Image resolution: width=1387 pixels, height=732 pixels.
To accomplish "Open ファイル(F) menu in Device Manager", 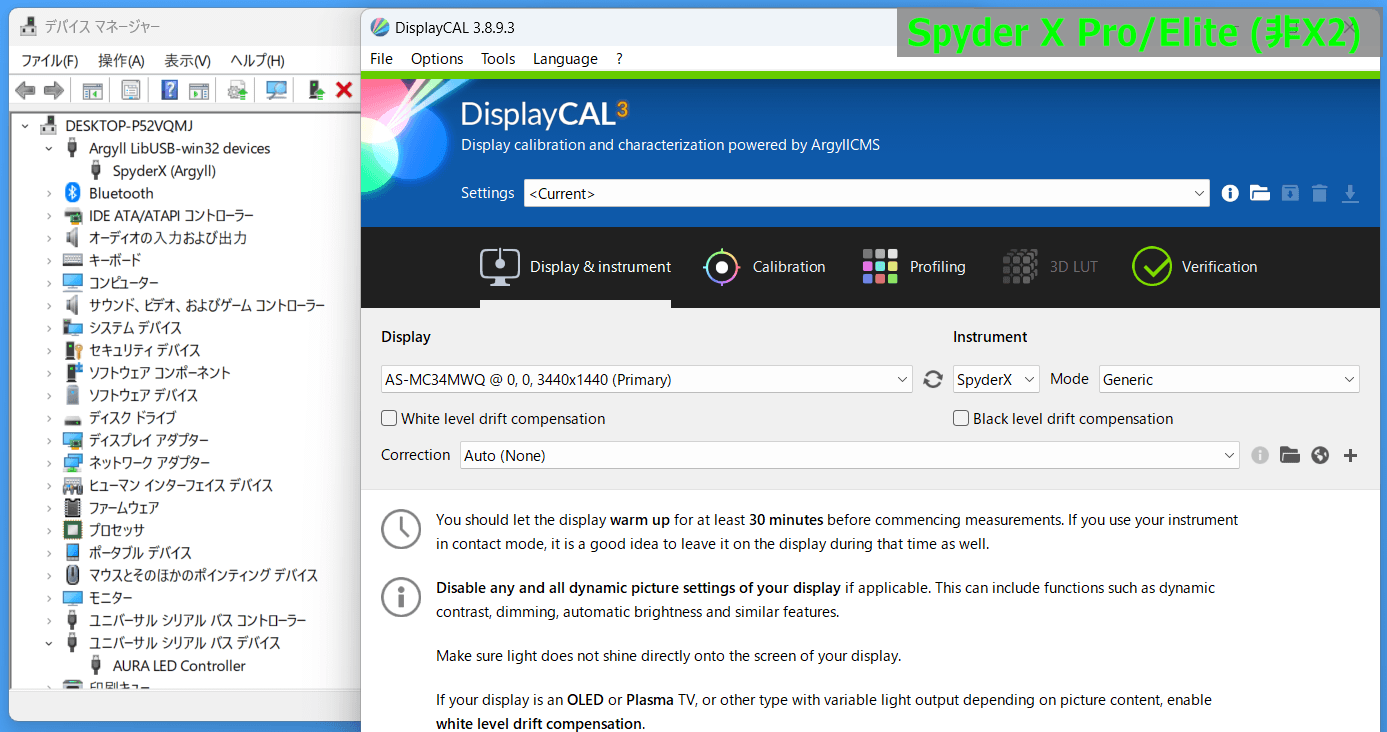I will (50, 60).
